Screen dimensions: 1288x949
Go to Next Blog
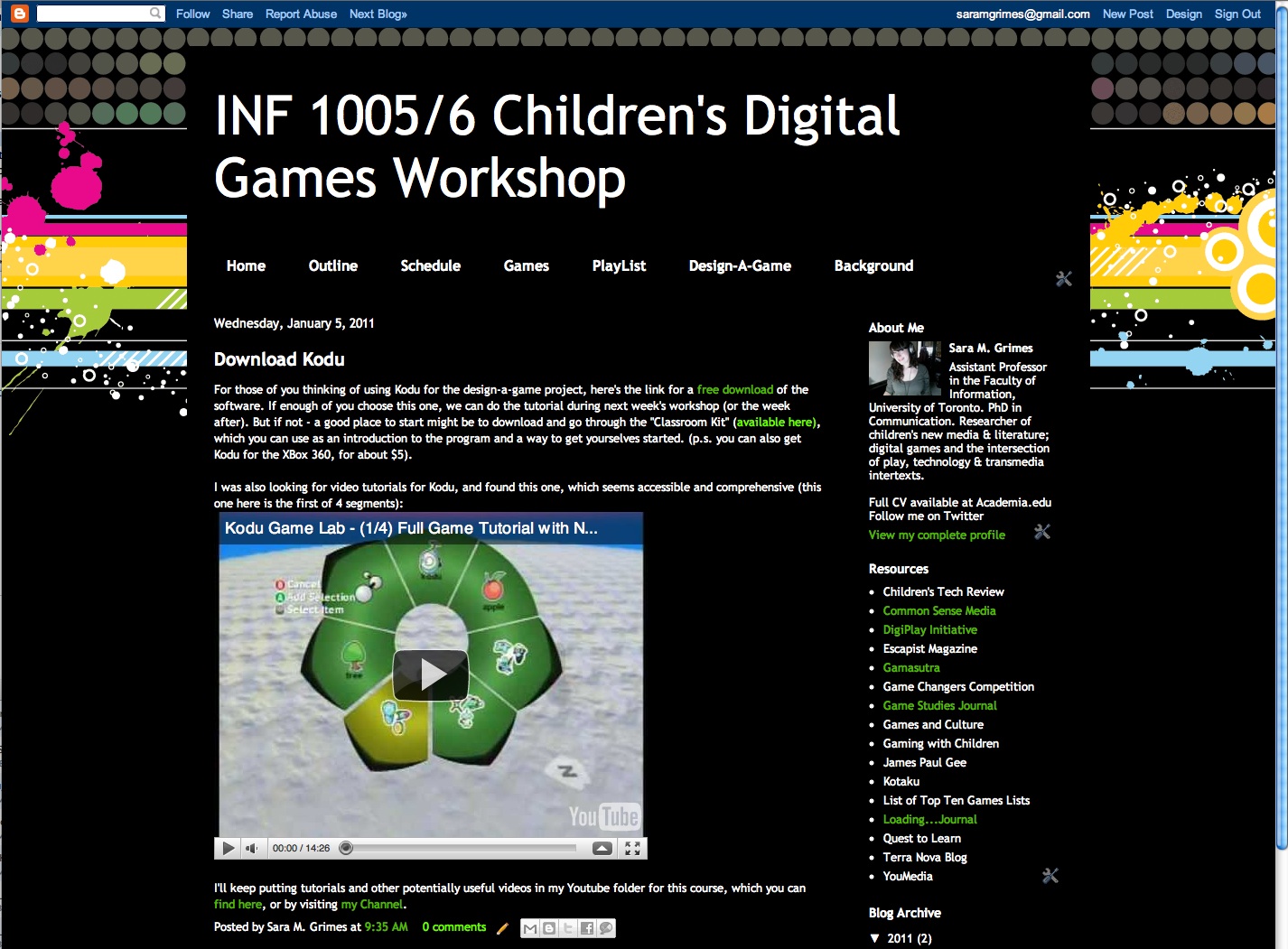pos(378,14)
